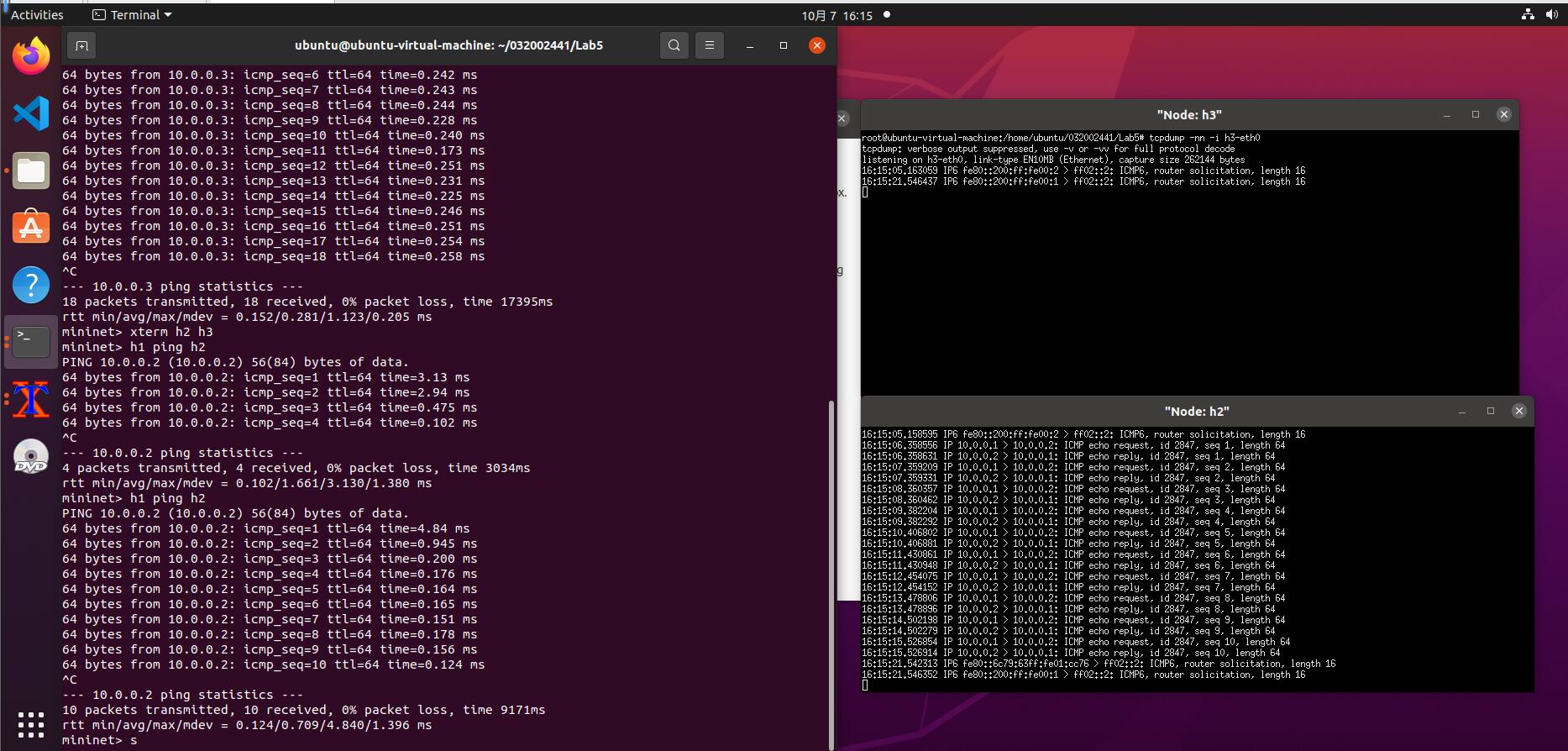Maximize the main terminal window
1568x751 pixels.
(784, 45)
